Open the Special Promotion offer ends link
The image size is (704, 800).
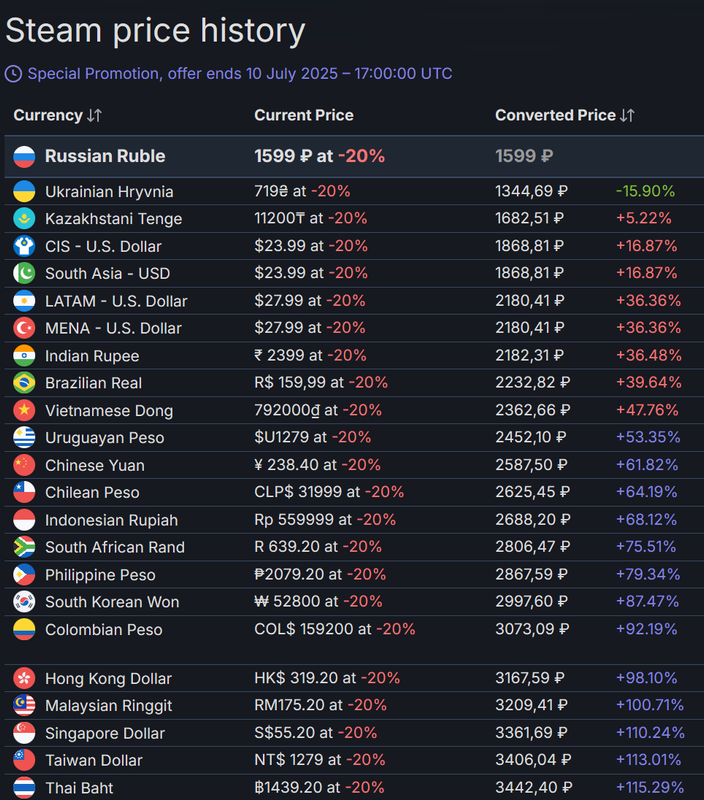tap(240, 73)
